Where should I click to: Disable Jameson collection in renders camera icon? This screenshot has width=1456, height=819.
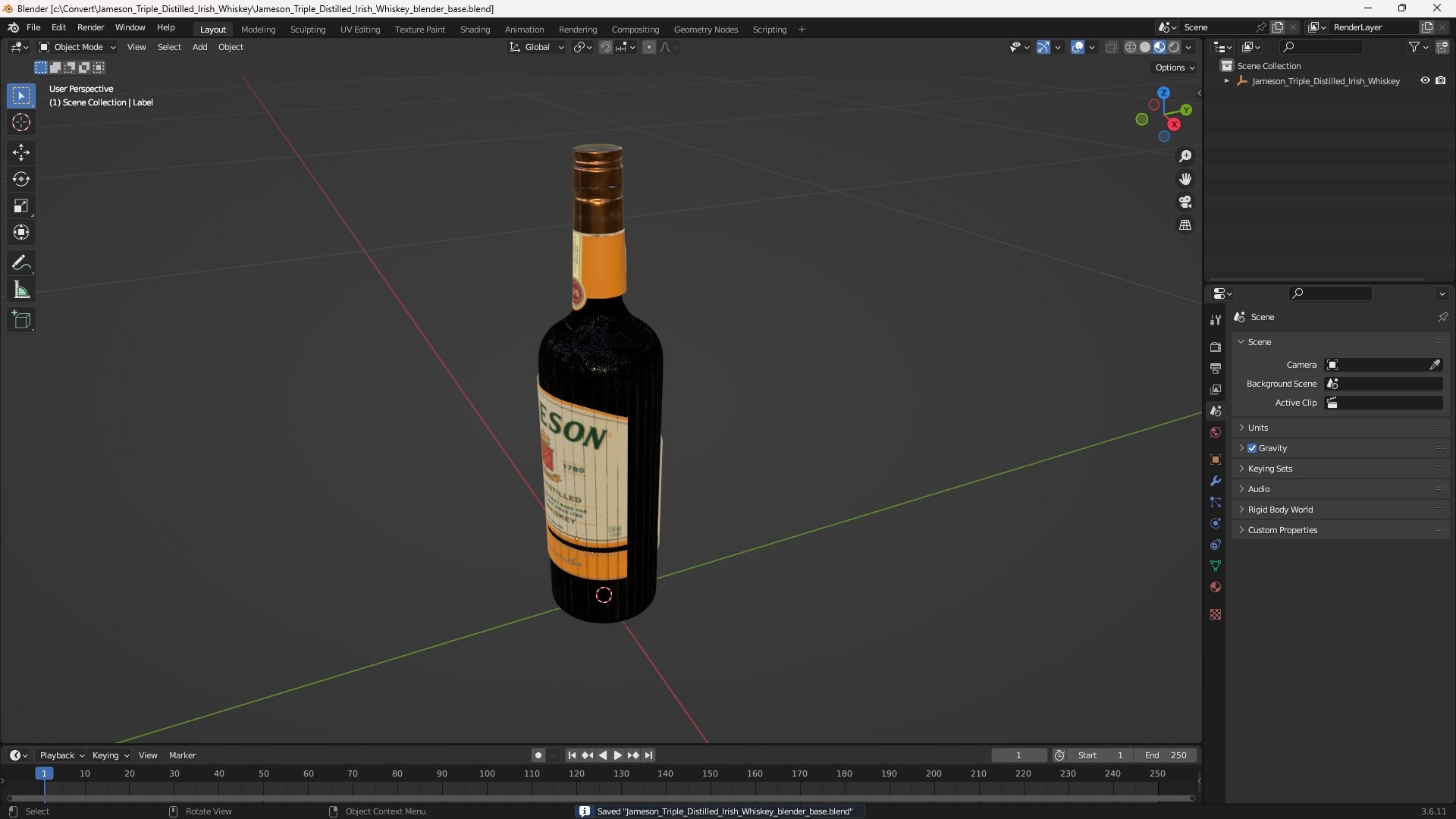pos(1441,80)
